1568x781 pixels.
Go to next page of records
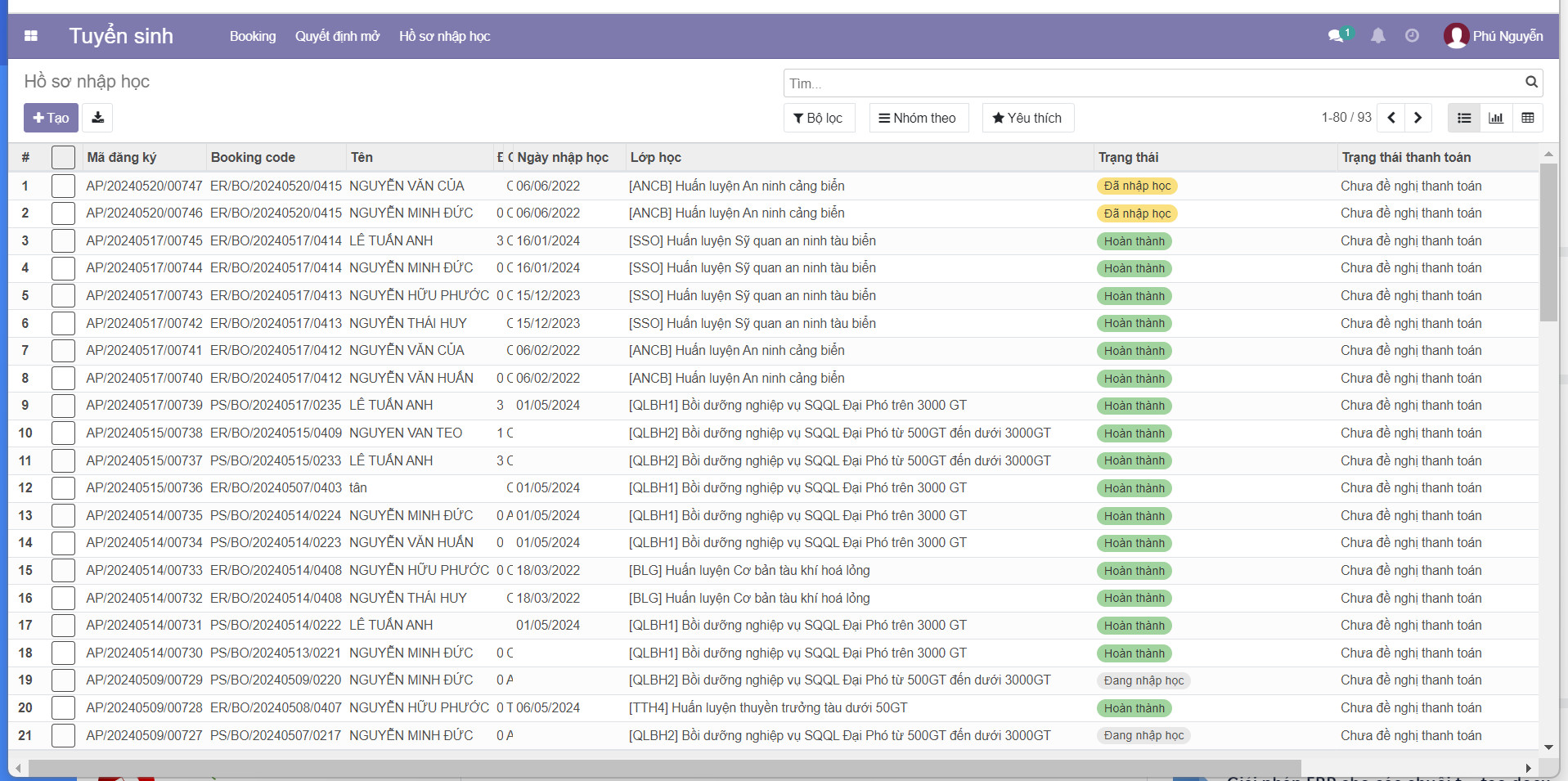(1418, 118)
